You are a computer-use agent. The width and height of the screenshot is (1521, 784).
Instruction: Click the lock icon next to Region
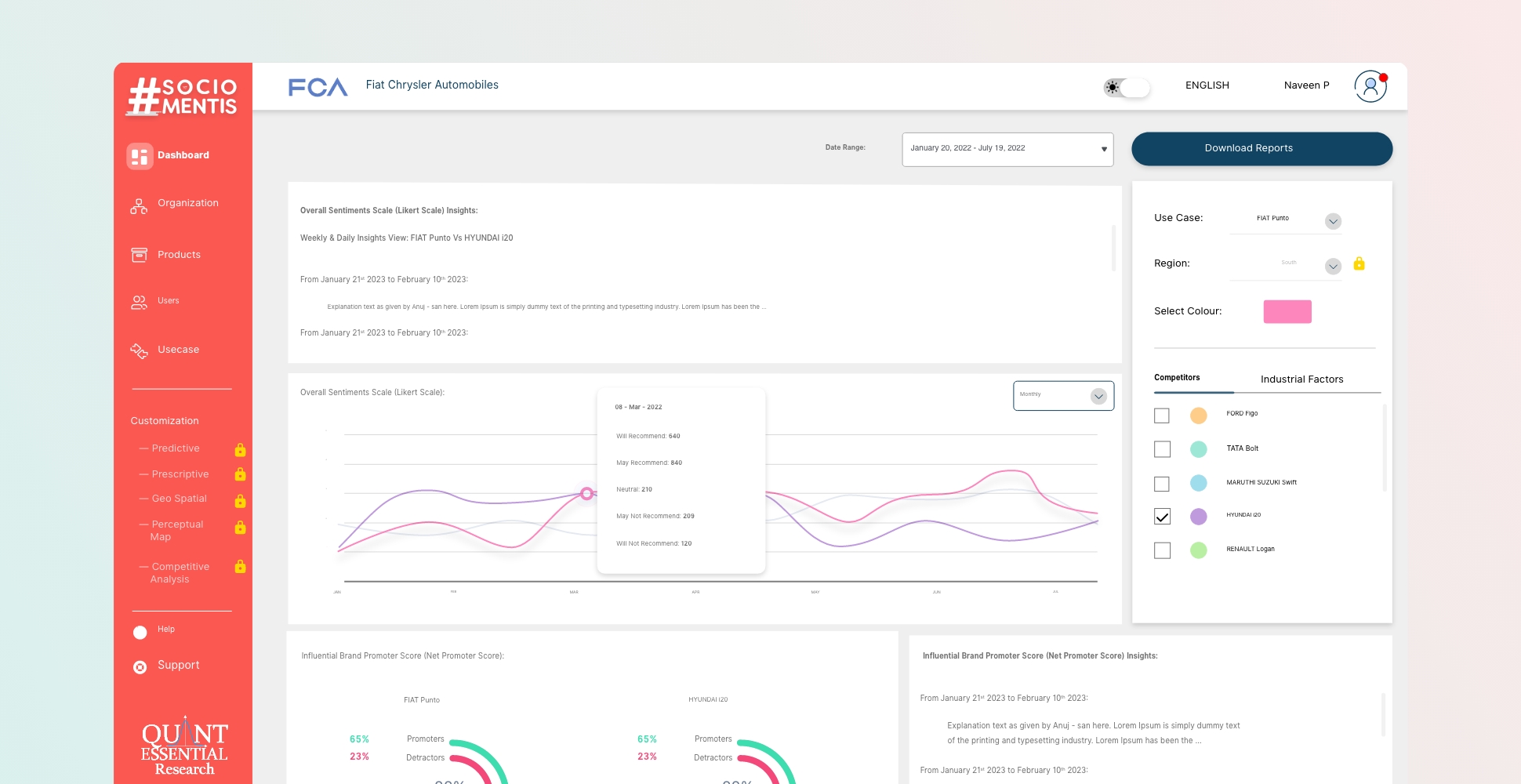pyautogui.click(x=1359, y=263)
